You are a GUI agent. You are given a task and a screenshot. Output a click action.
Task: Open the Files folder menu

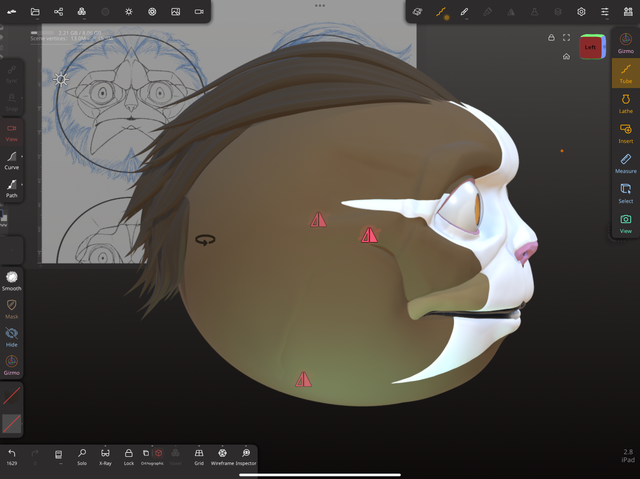(x=35, y=11)
